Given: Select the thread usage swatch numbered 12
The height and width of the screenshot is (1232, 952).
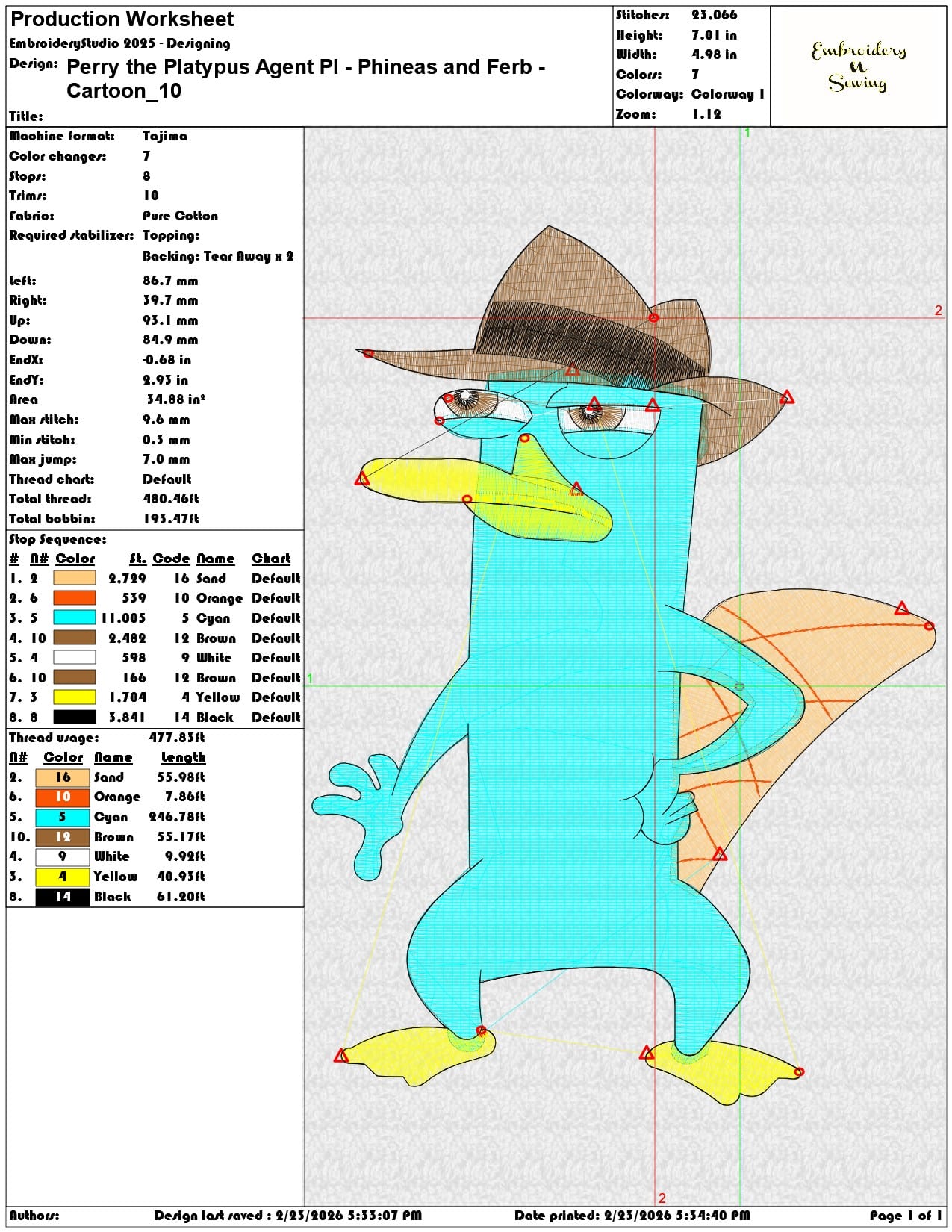Looking at the screenshot, I should [63, 837].
